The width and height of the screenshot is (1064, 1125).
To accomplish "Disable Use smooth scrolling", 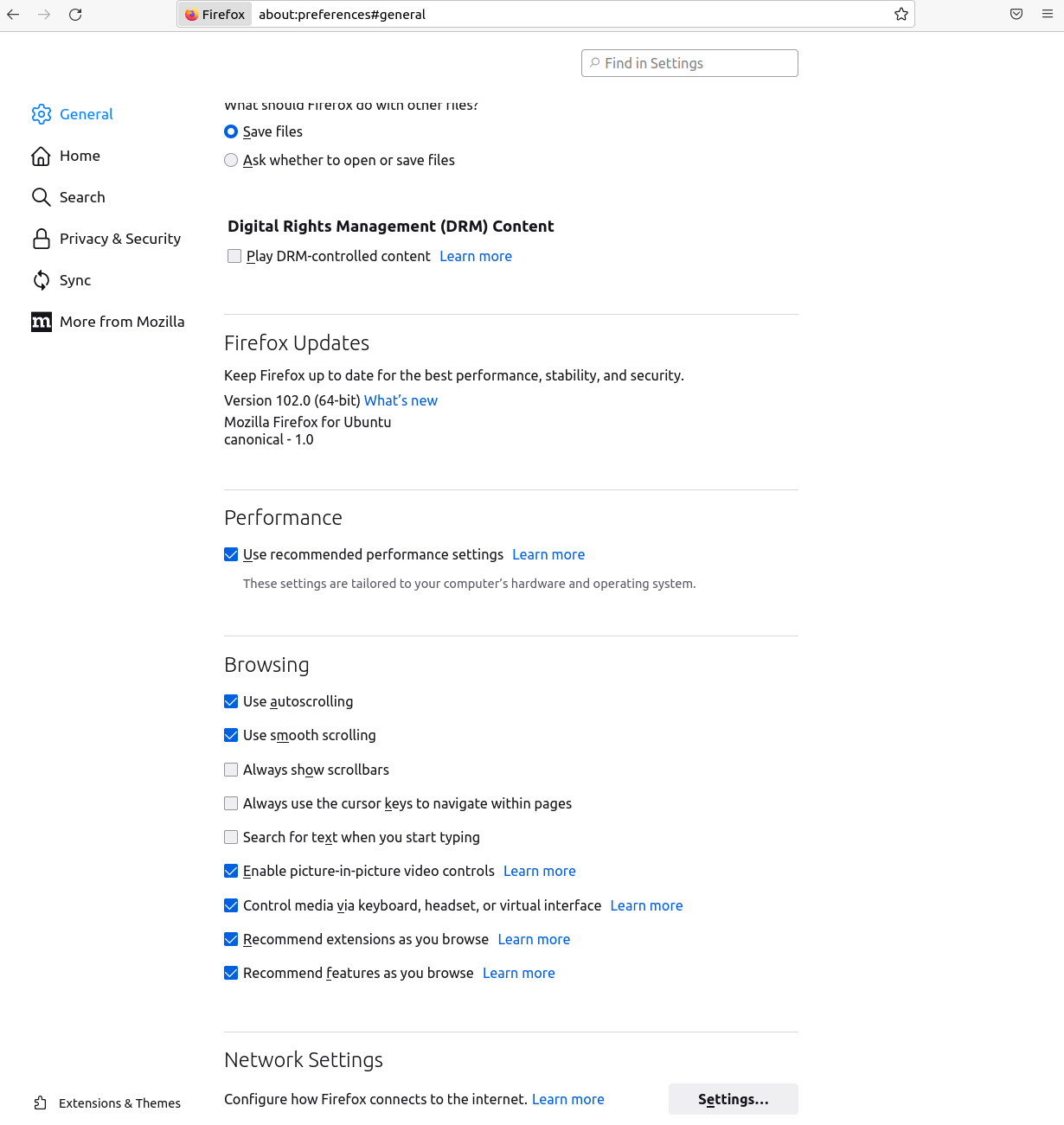I will tap(231, 735).
